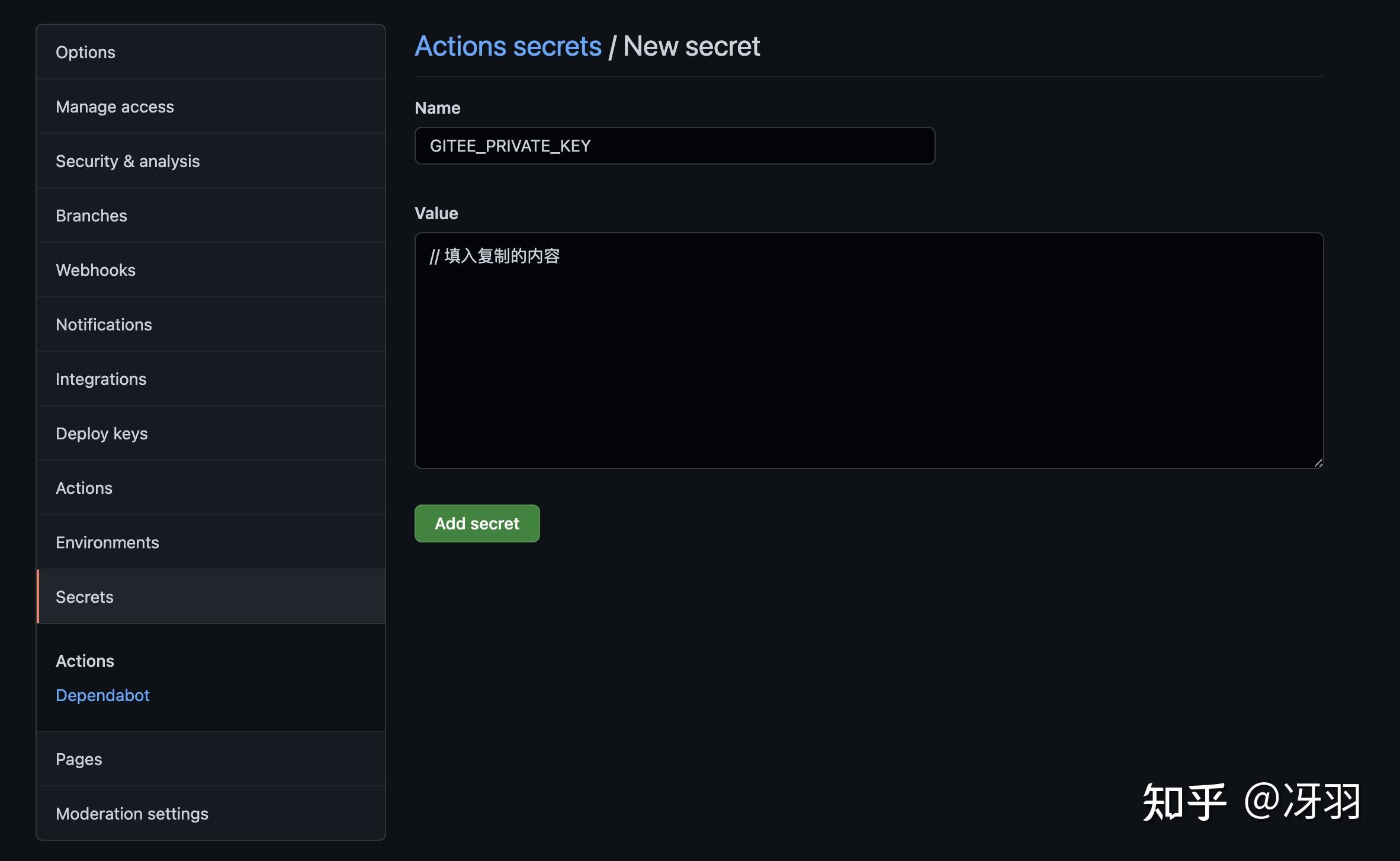Open the Deploy keys page

tap(101, 433)
